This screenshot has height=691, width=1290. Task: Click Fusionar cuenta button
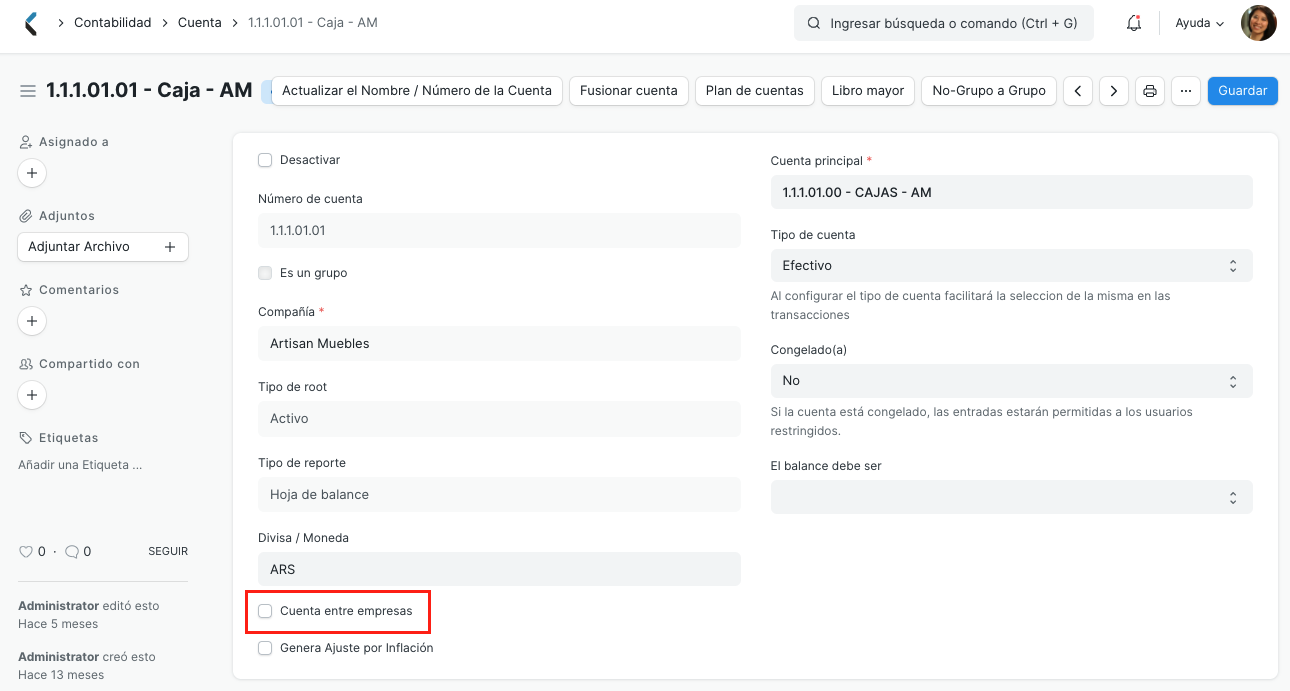pyautogui.click(x=629, y=90)
